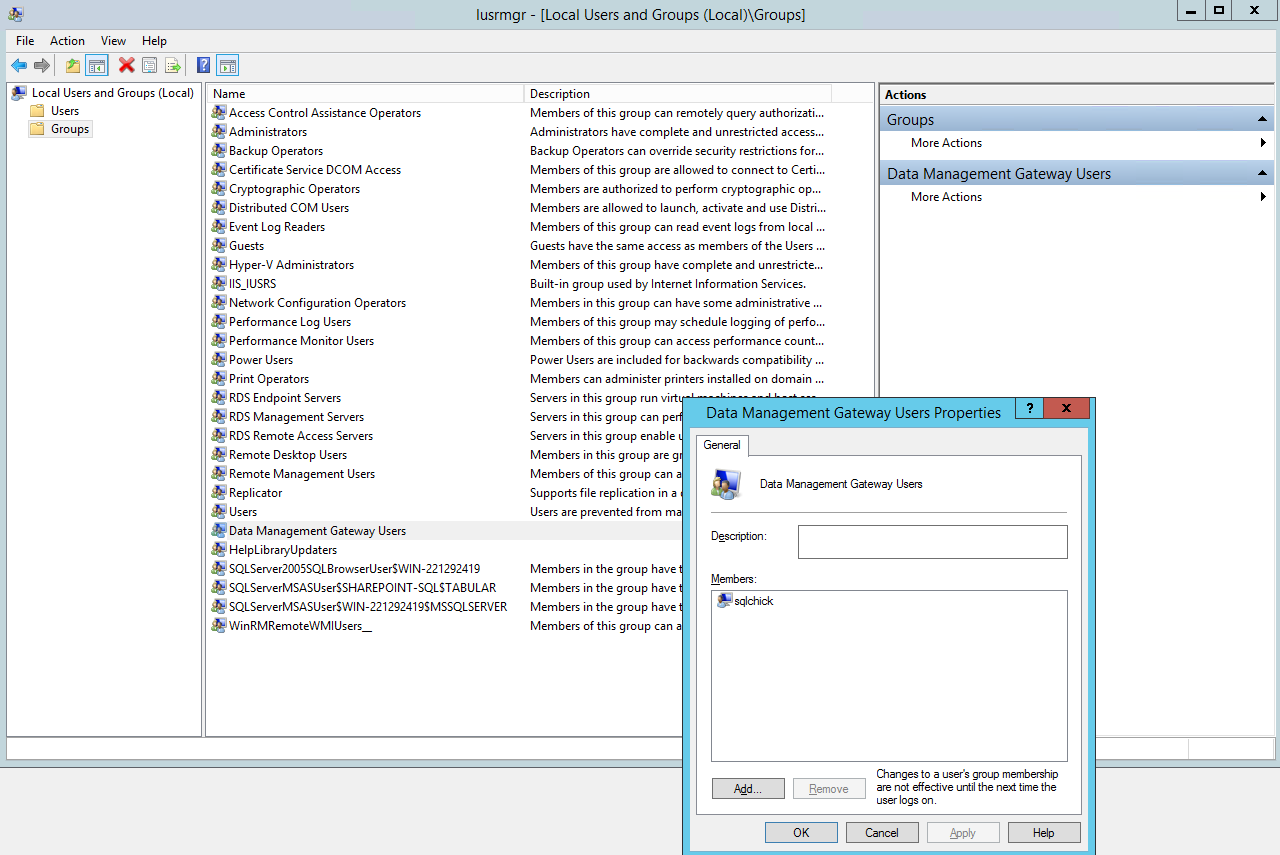Click the Export List toolbar icon

tap(172, 66)
